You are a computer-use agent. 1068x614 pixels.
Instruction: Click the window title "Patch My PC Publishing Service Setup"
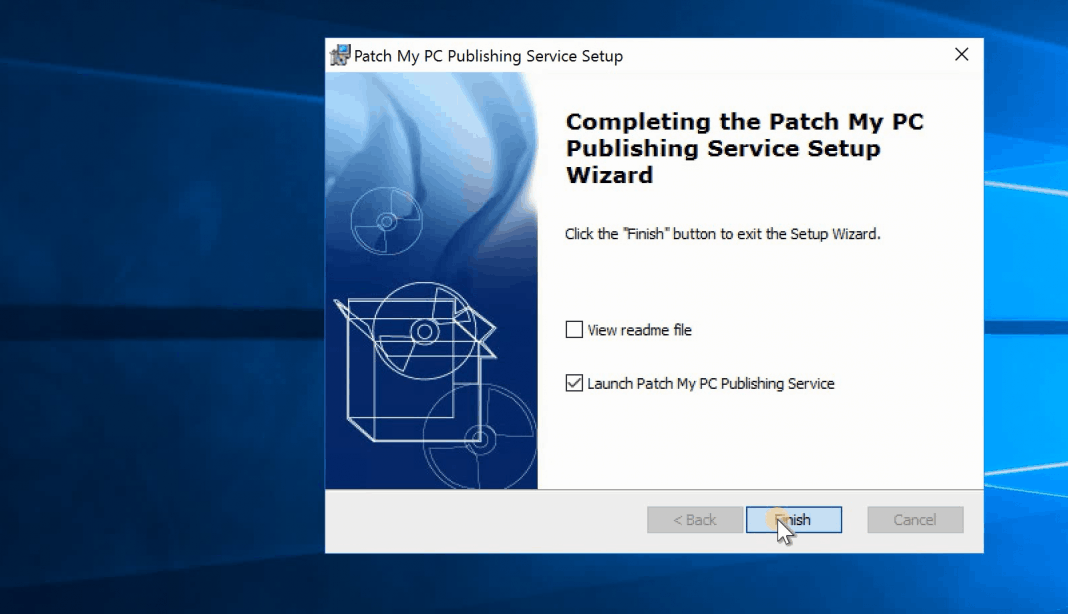click(488, 56)
